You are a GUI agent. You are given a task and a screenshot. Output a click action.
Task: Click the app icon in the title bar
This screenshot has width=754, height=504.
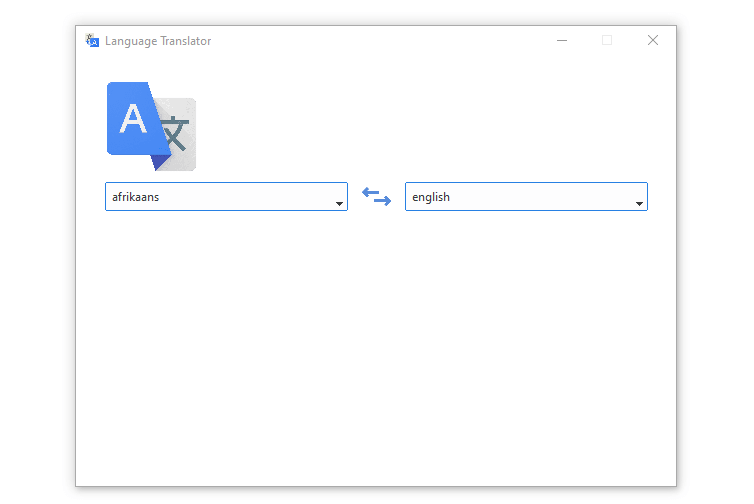(x=93, y=41)
